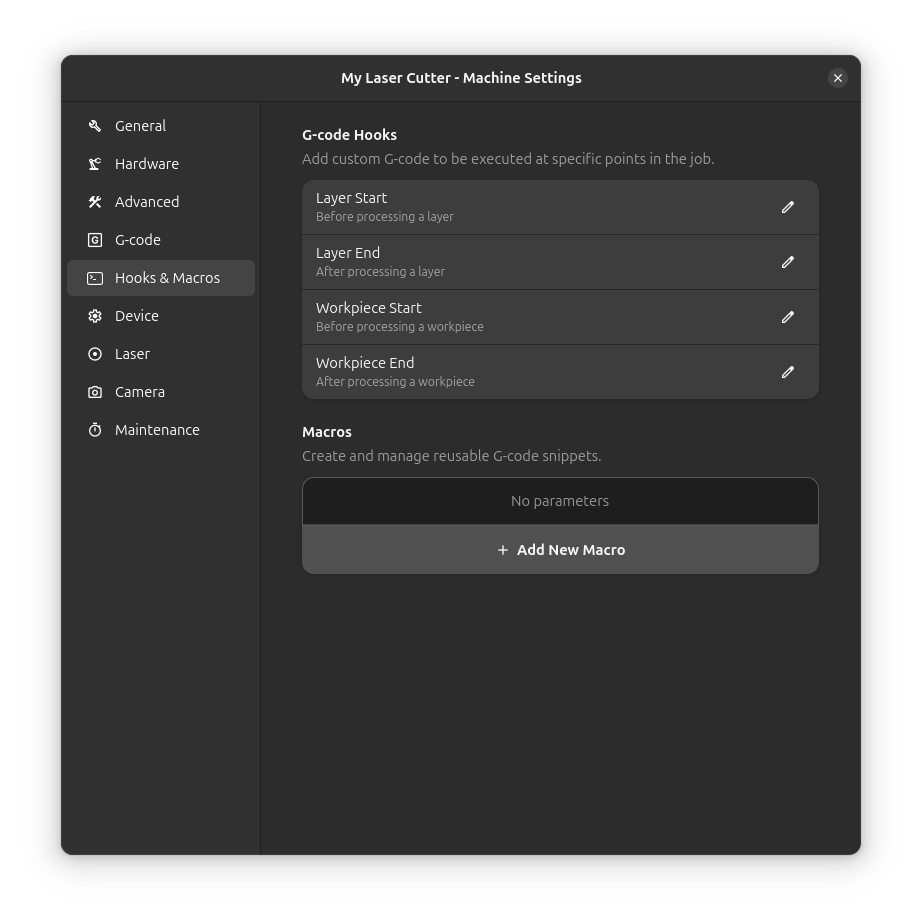Click the Hooks & Macros terminal icon

point(94,278)
